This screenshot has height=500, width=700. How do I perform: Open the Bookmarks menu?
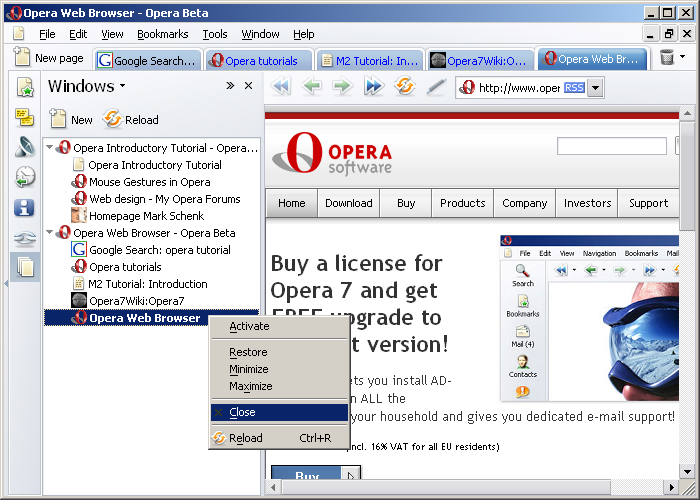coord(162,34)
